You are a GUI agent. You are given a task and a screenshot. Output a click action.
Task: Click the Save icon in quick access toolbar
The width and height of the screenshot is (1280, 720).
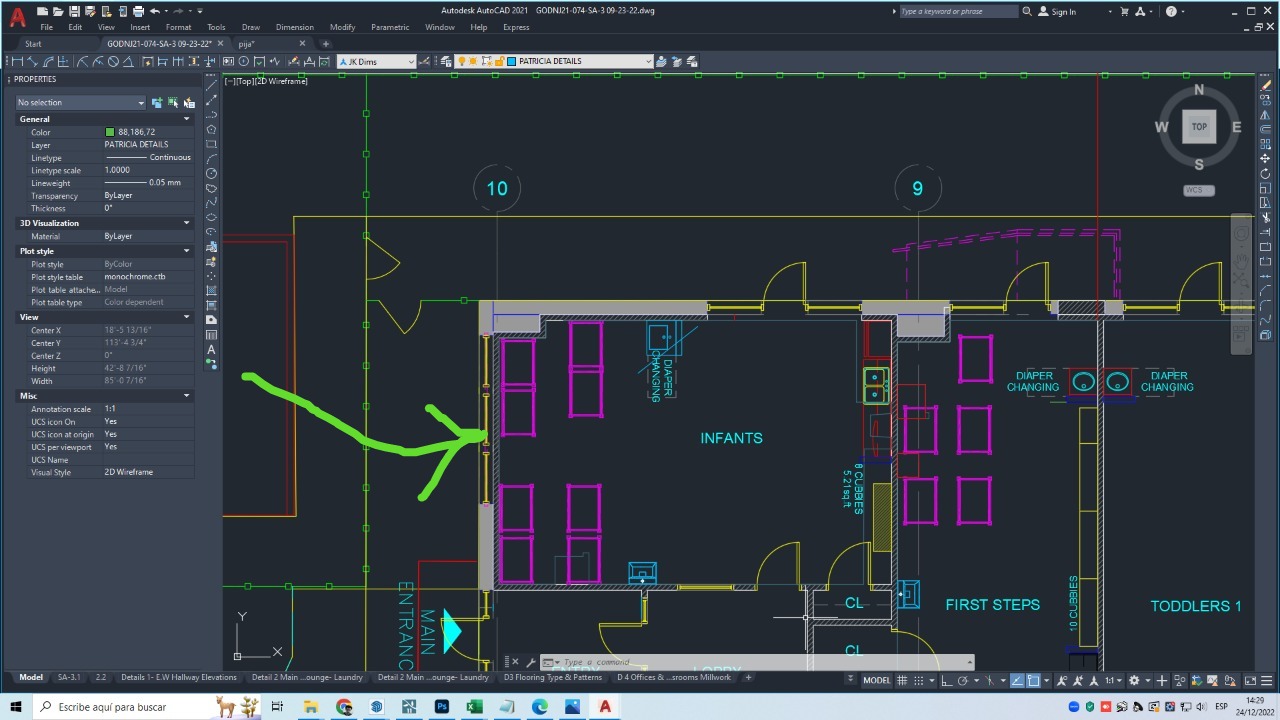(74, 11)
